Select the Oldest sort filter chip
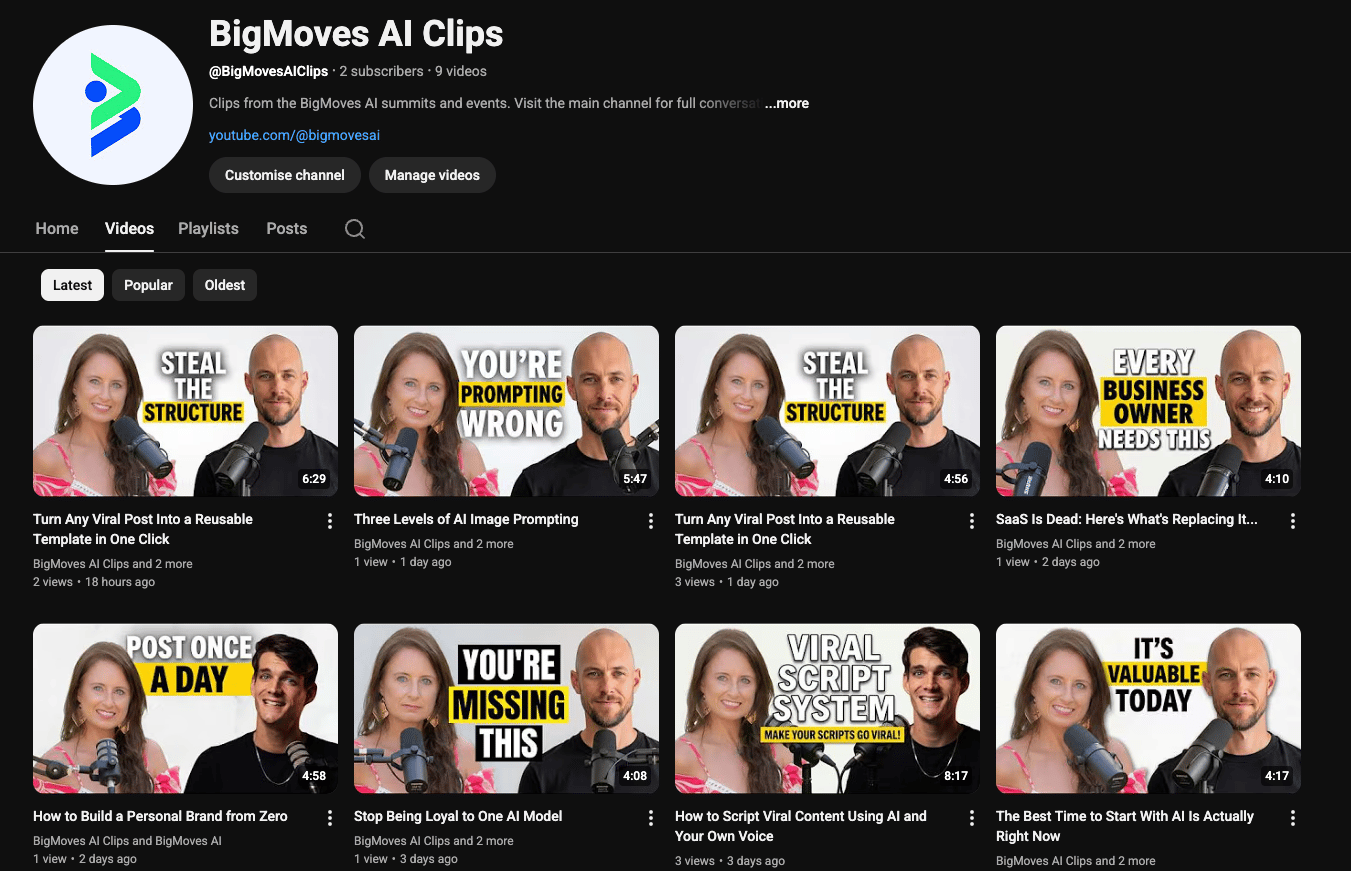The height and width of the screenshot is (871, 1351). click(225, 285)
